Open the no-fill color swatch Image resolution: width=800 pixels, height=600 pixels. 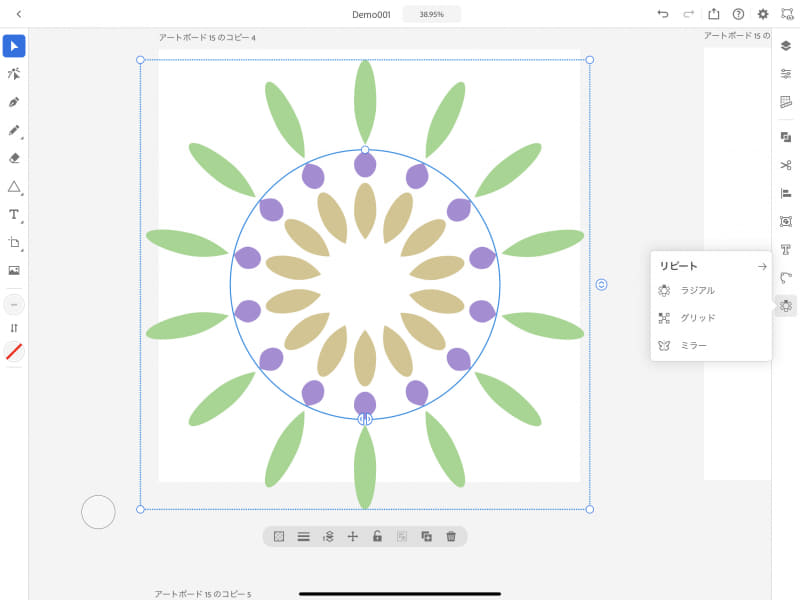coord(14,352)
